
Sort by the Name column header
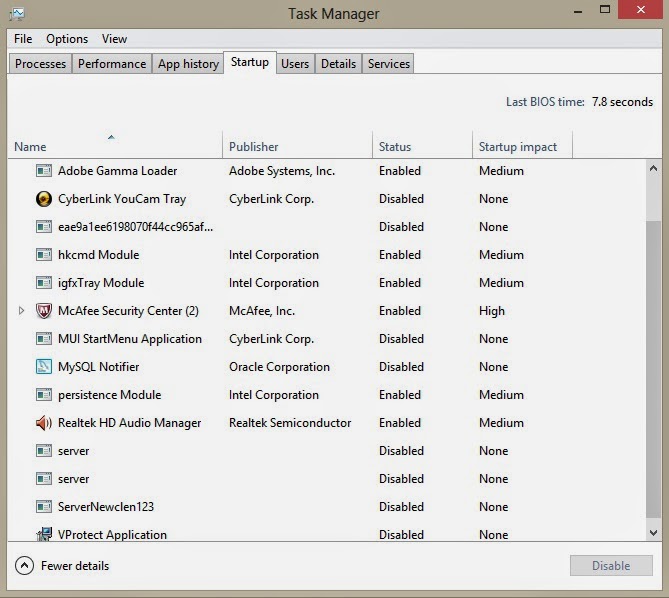click(x=115, y=146)
